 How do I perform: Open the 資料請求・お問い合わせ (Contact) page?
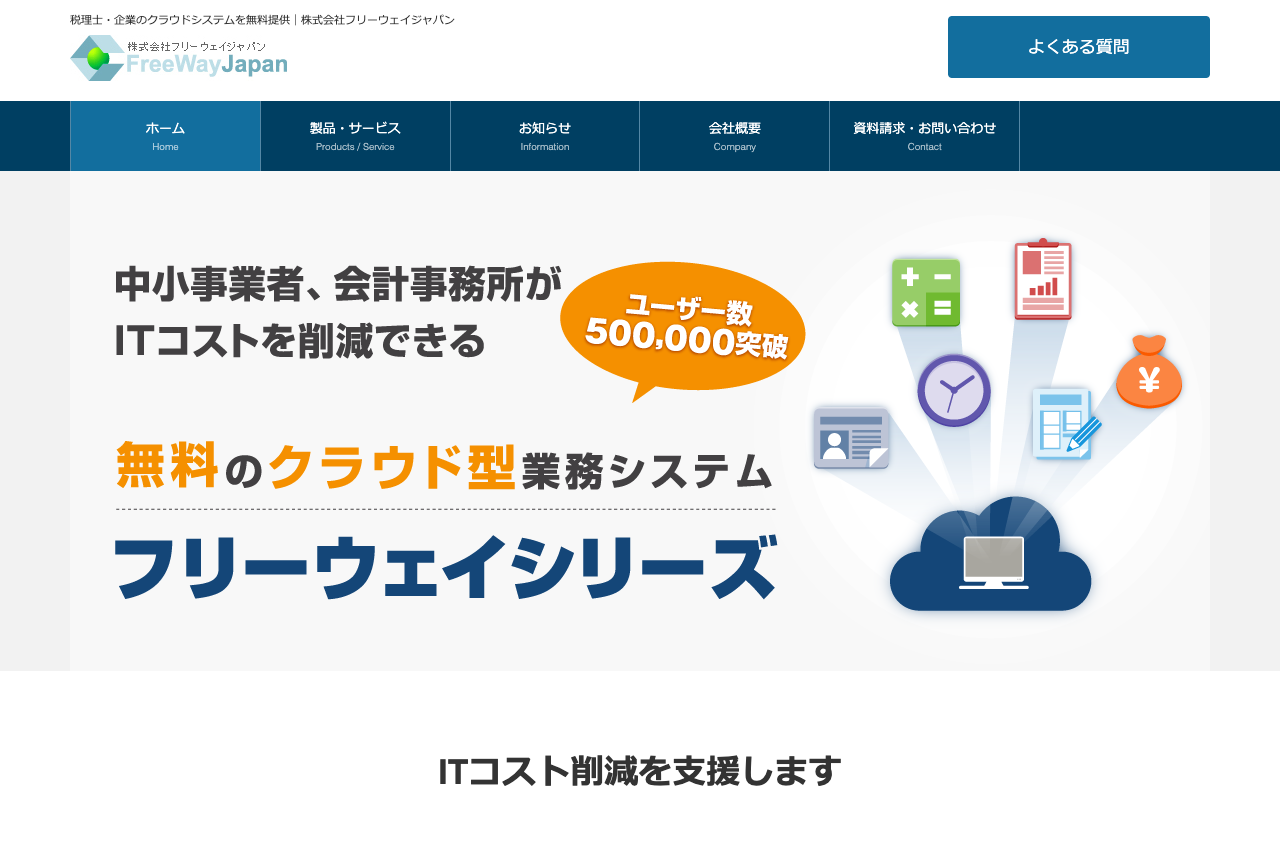pyautogui.click(x=923, y=135)
